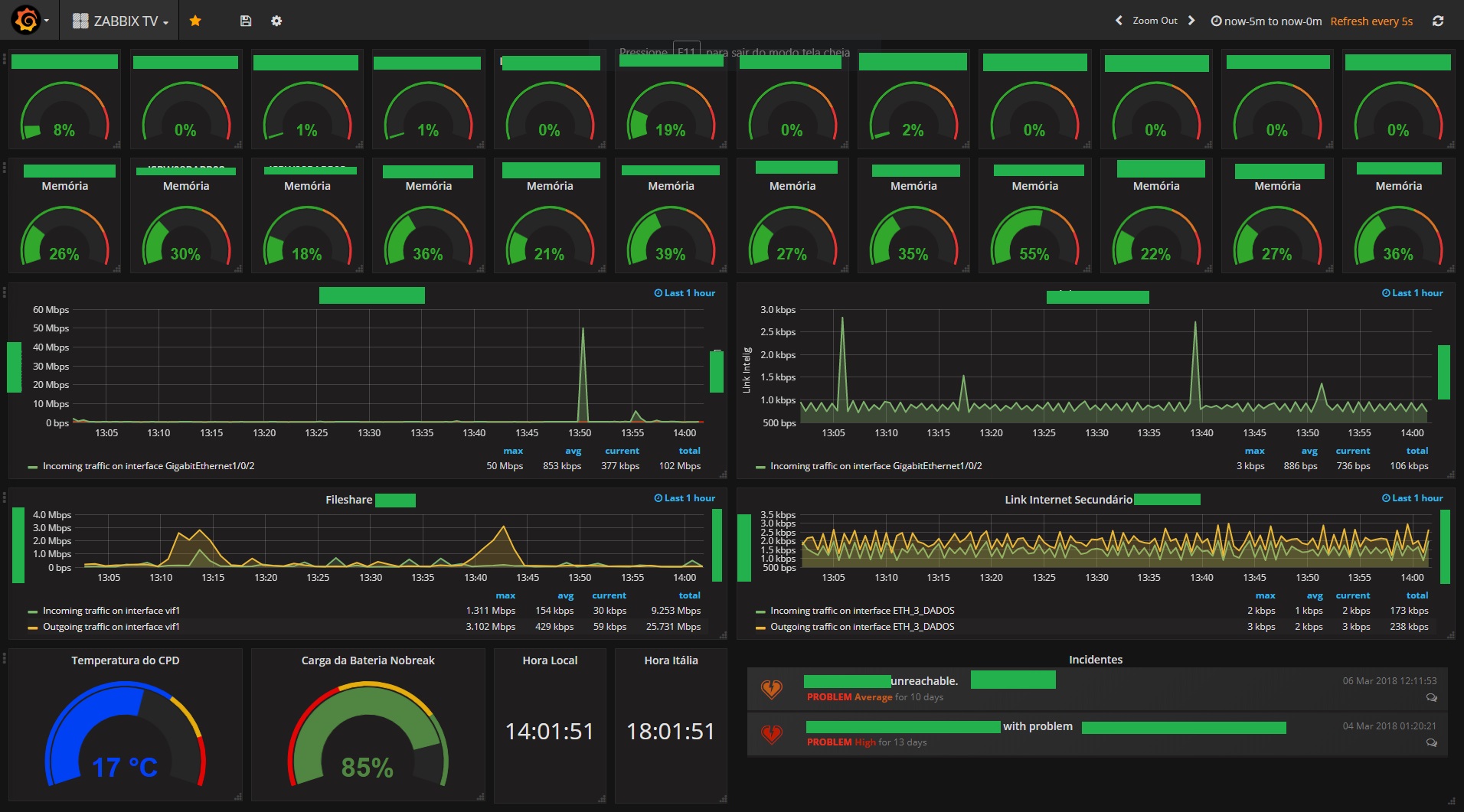Click the 2% gauge value
Image resolution: width=1464 pixels, height=812 pixels.
pyautogui.click(x=913, y=130)
